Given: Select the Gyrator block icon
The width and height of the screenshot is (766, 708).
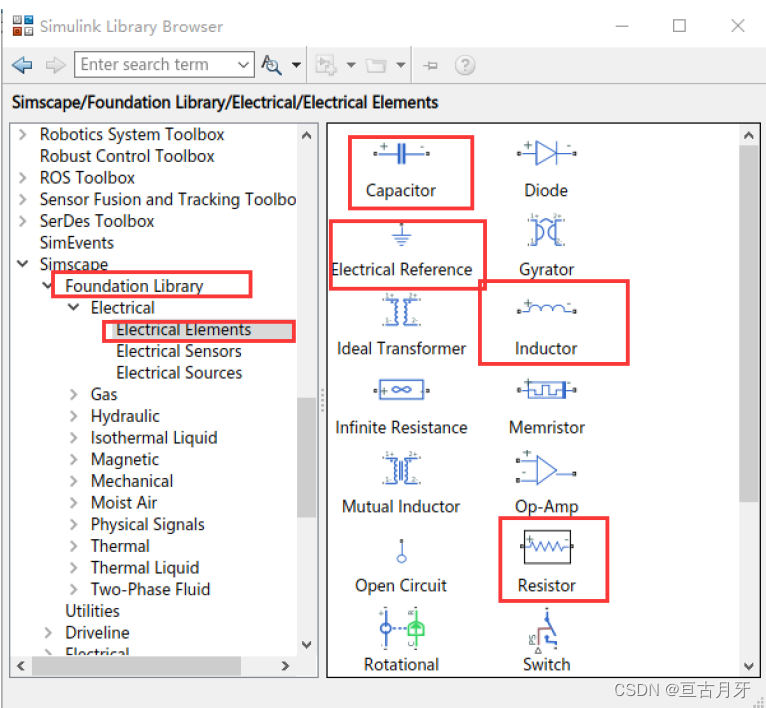Looking at the screenshot, I should point(546,230).
